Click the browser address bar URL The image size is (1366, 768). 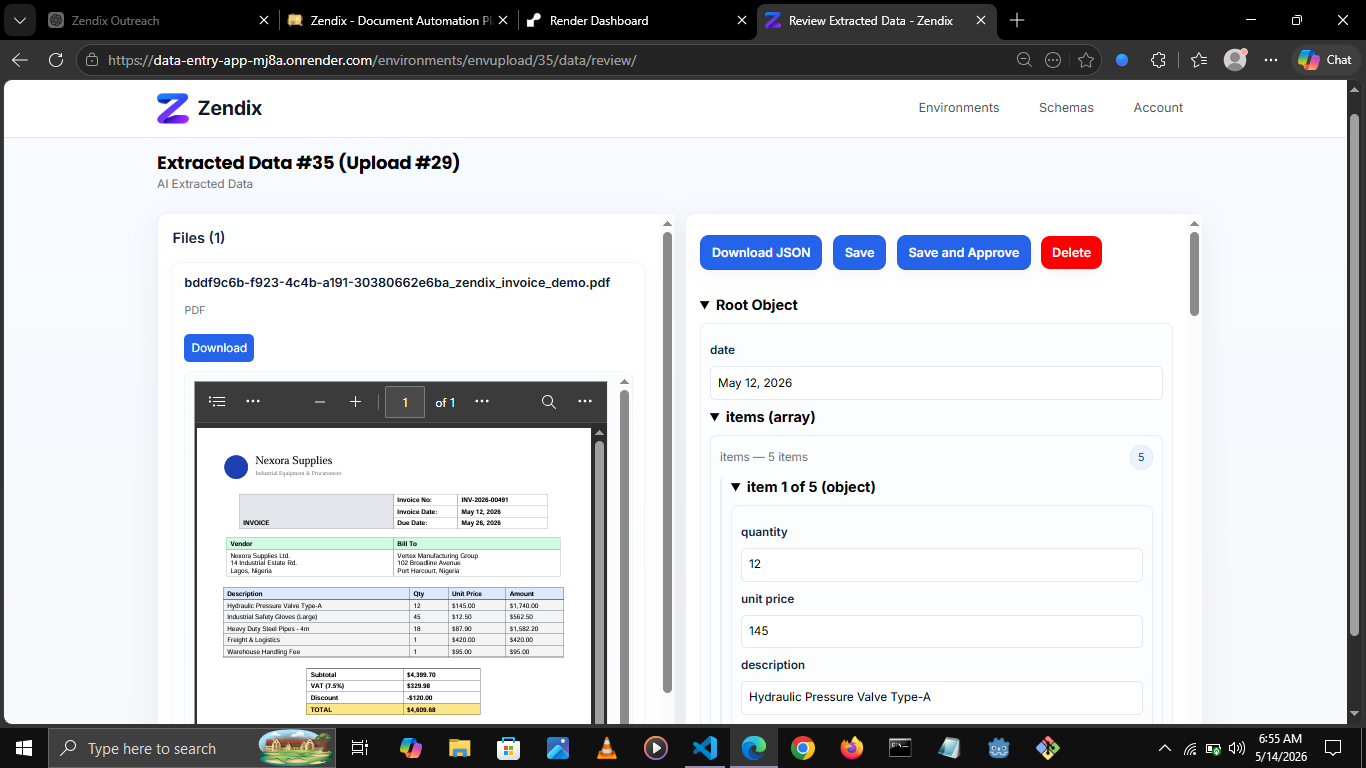click(x=371, y=60)
